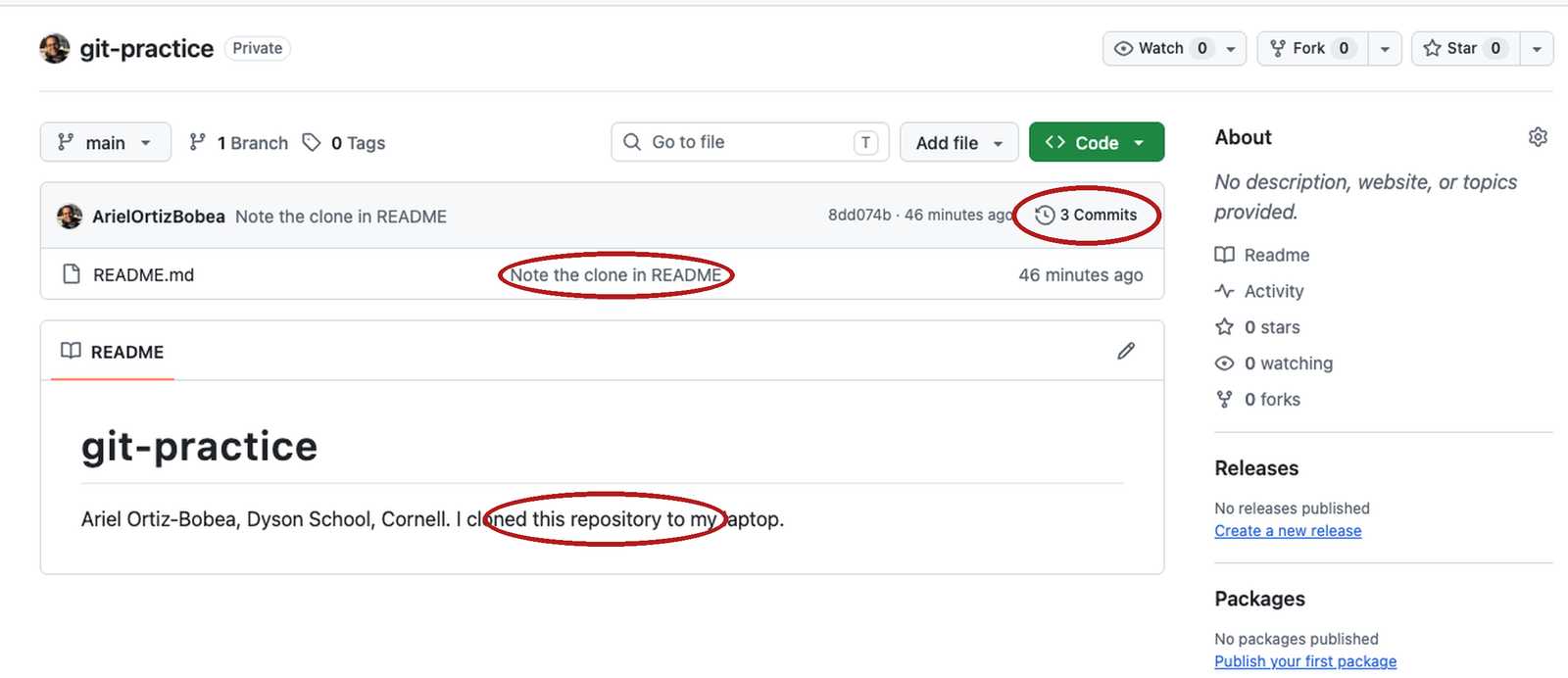This screenshot has height=678, width=1568.
Task: Click the book icon in README tab
Action: 71,351
